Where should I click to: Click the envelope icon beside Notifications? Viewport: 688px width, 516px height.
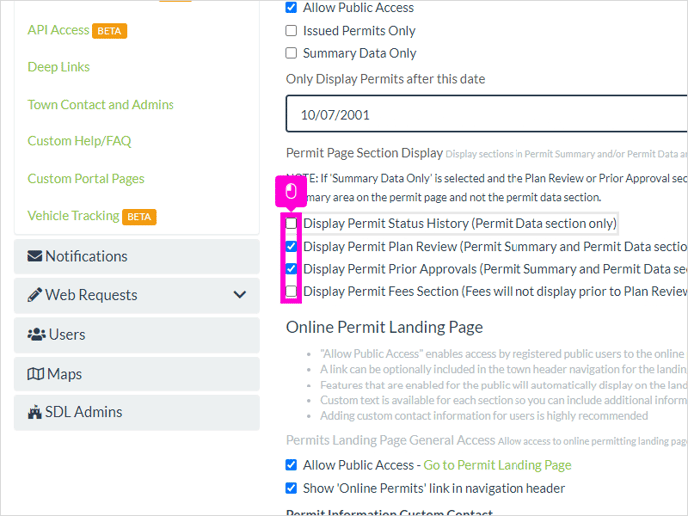(35, 256)
